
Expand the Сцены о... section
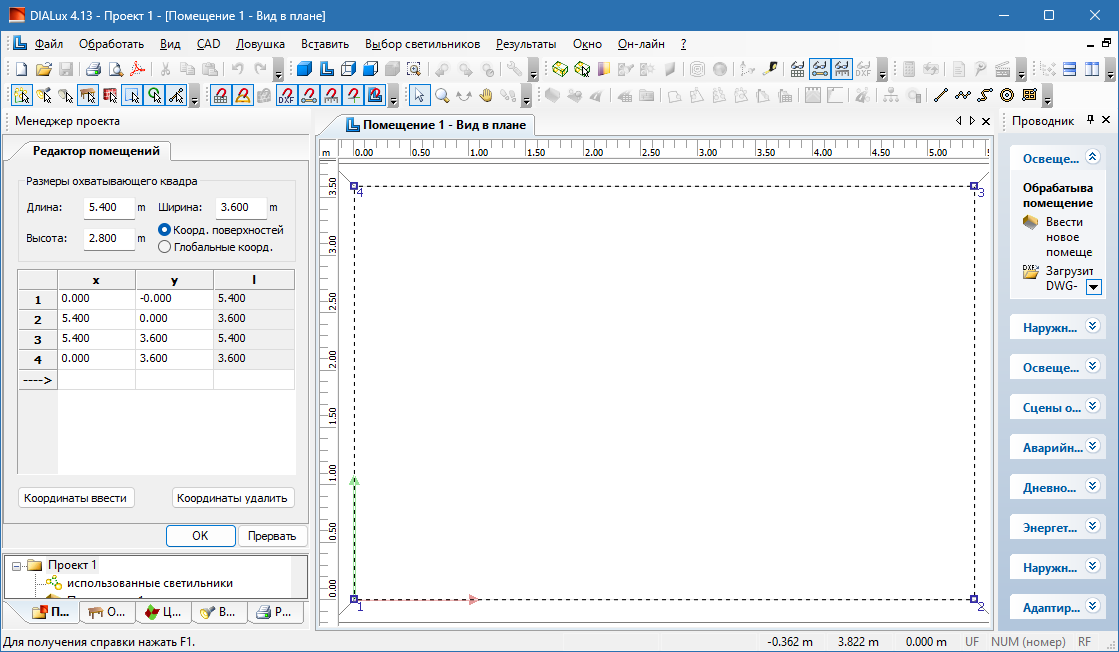(x=1093, y=406)
